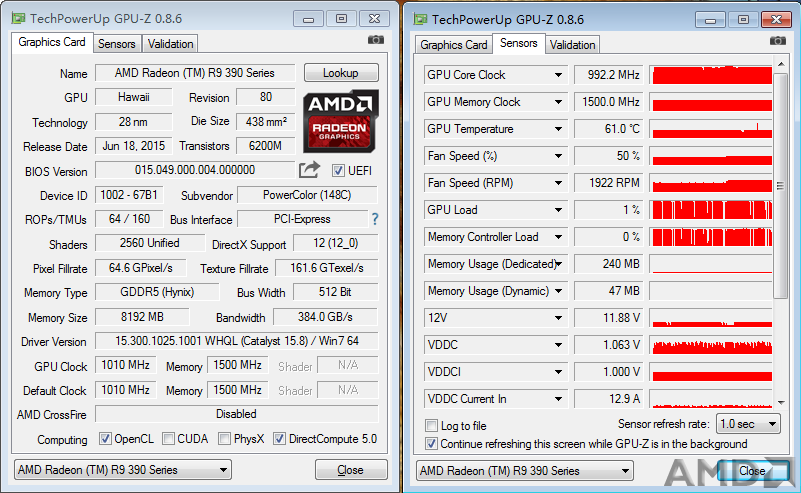Open the VDDCI sensor dropdown
The height and width of the screenshot is (493, 801).
tap(558, 372)
